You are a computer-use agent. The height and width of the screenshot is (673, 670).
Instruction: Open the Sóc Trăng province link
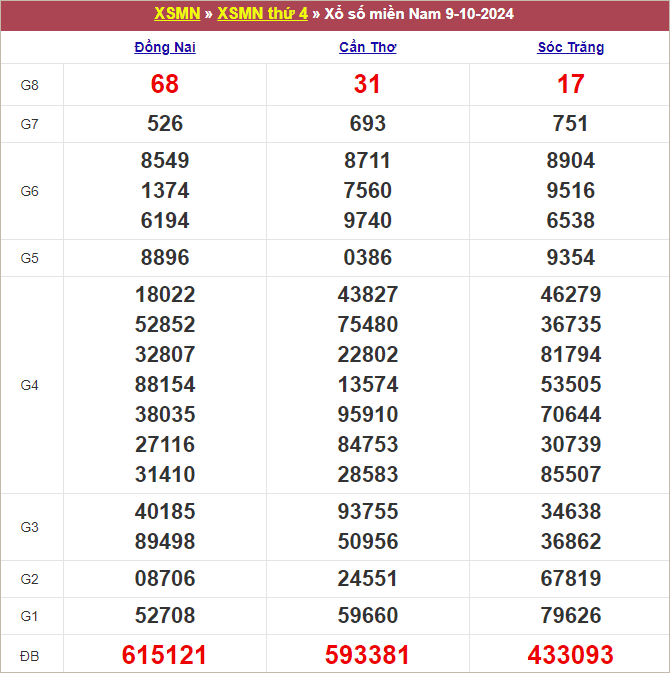(x=570, y=47)
